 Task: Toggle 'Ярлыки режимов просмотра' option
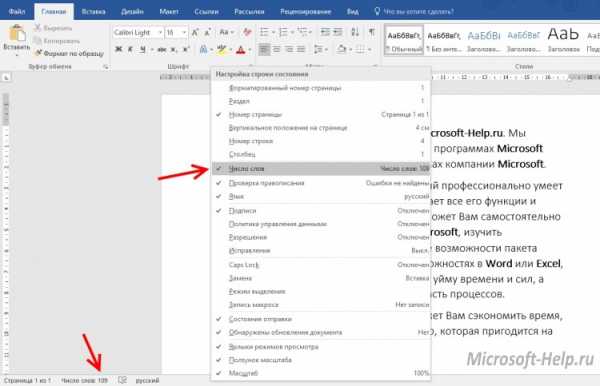click(320, 347)
